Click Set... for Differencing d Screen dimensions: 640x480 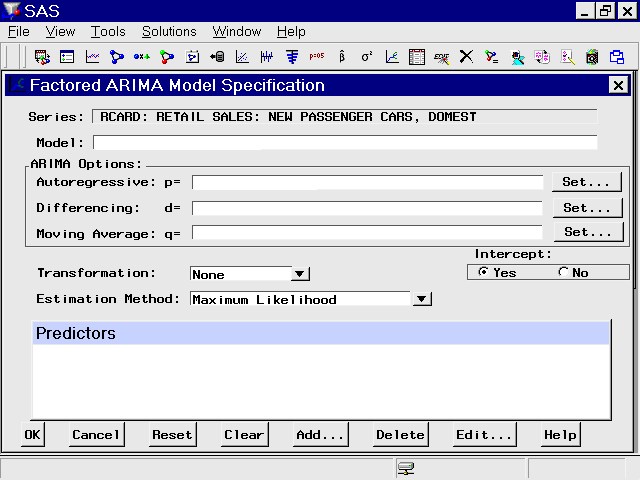tap(587, 208)
